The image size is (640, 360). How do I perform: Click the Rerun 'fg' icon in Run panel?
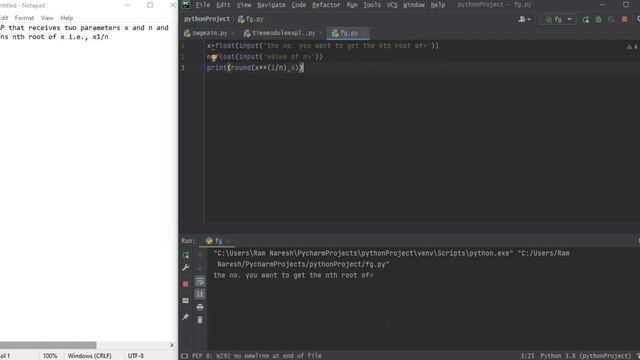tap(186, 256)
